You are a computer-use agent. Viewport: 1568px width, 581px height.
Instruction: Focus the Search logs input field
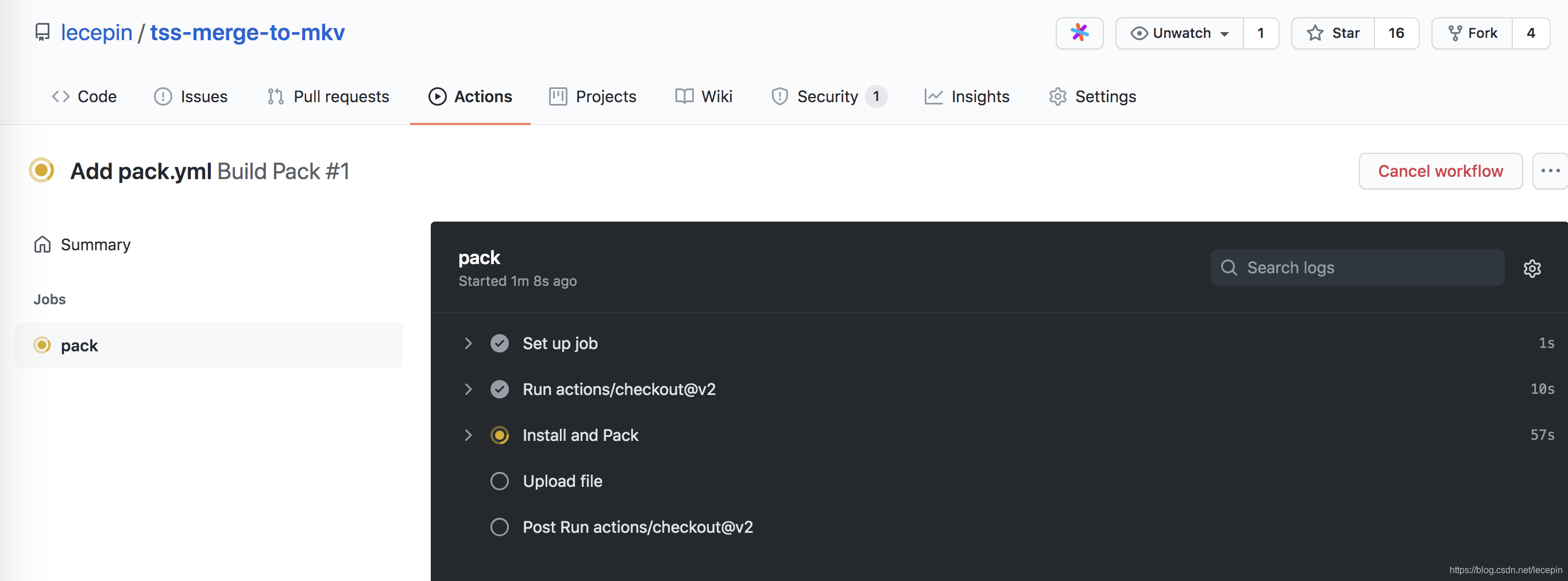click(x=1357, y=268)
